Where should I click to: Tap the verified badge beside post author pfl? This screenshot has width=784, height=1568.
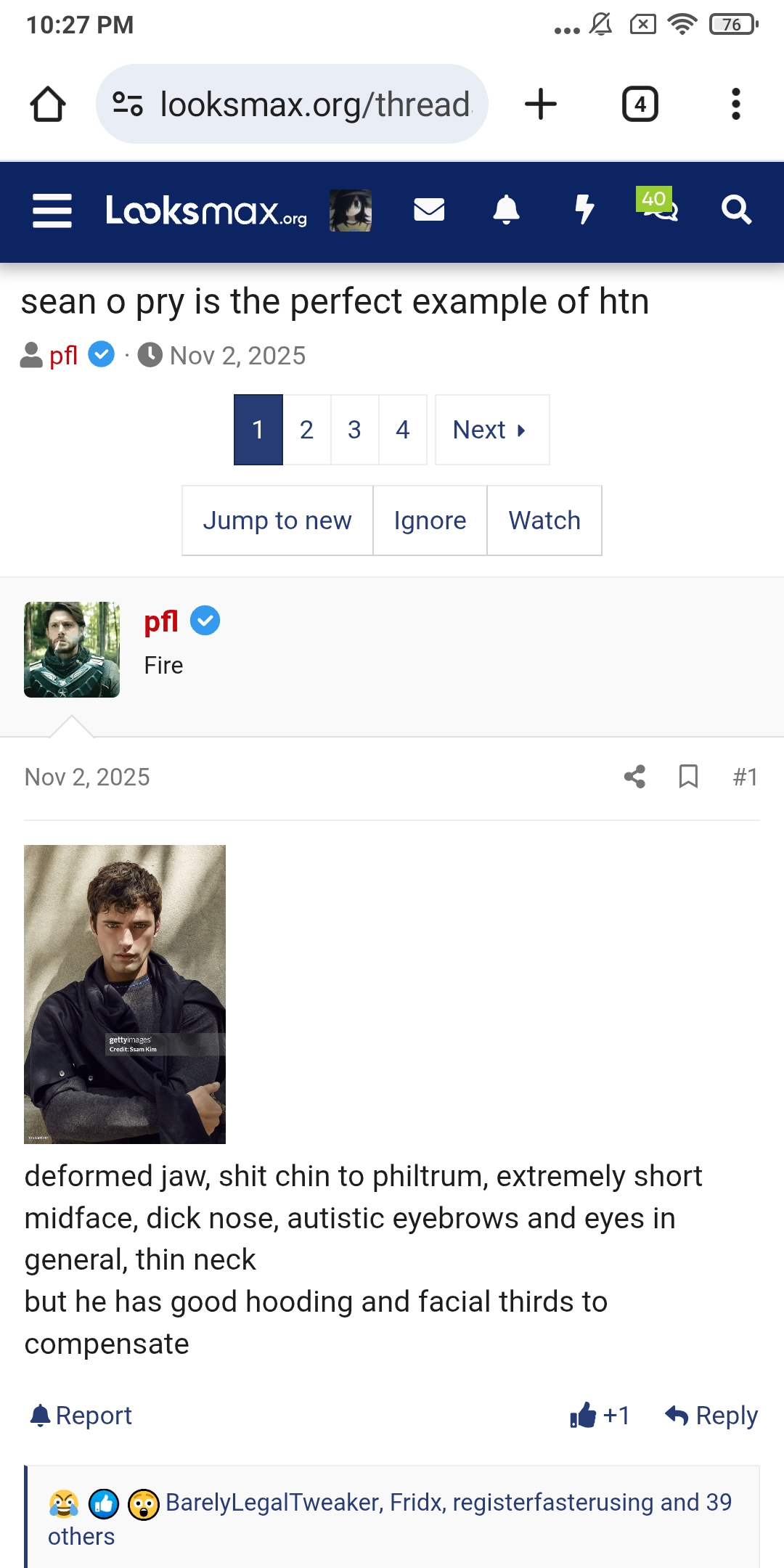(205, 621)
